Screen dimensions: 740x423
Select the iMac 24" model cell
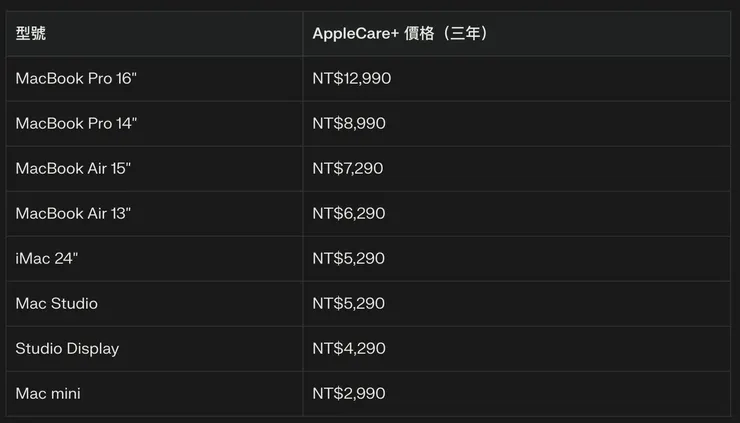[x=47, y=259]
